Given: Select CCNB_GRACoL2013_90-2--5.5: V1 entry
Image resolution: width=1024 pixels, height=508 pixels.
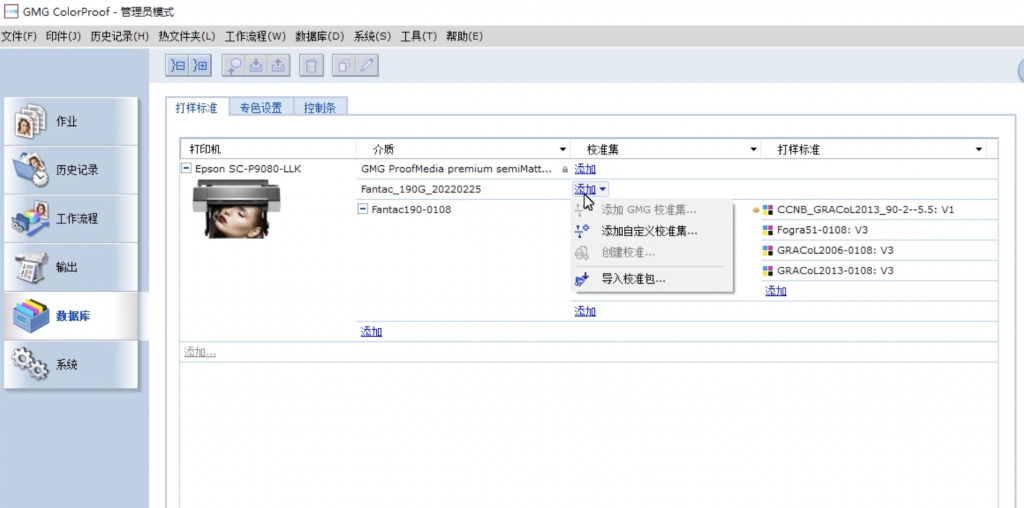Looking at the screenshot, I should [x=866, y=210].
